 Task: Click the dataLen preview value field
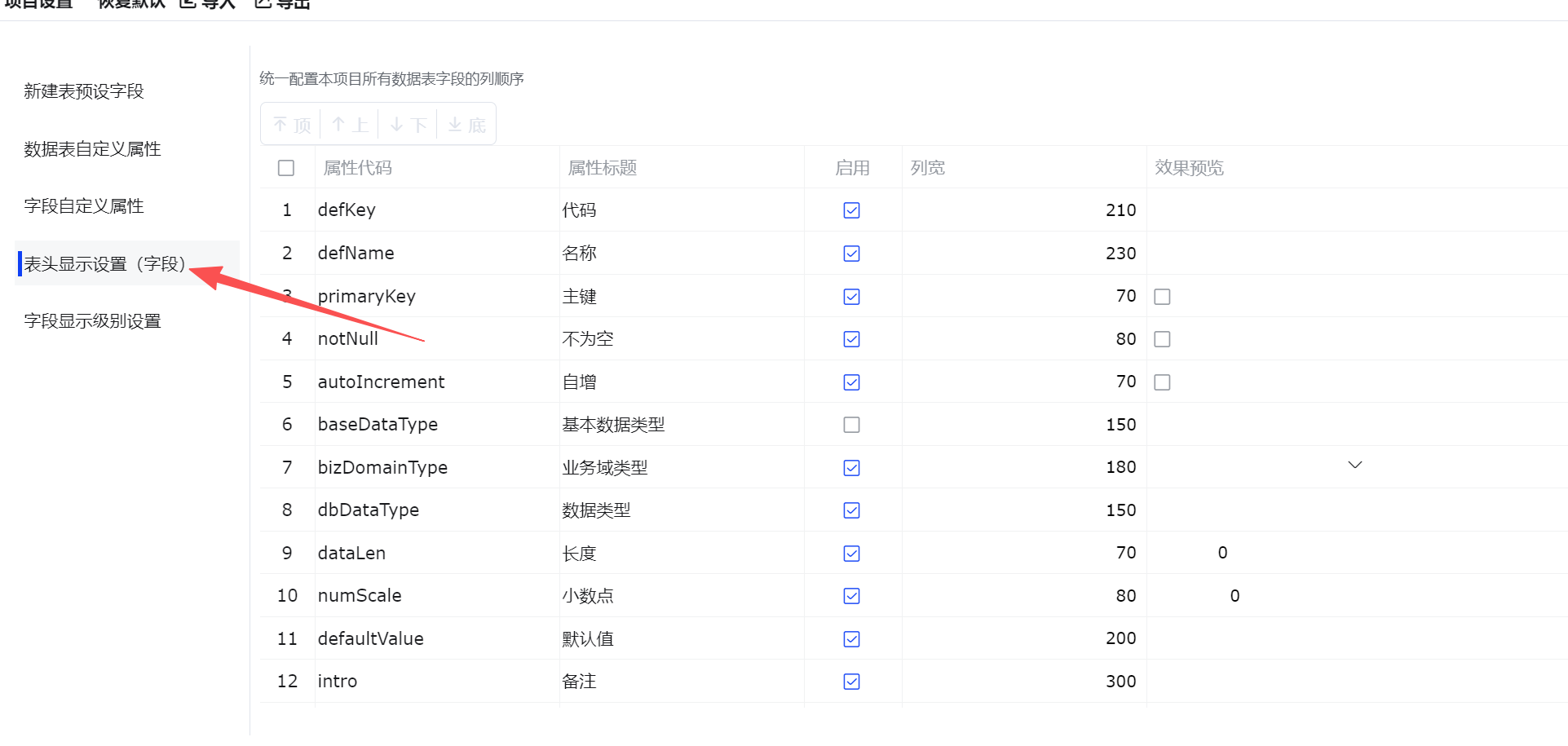(1221, 553)
